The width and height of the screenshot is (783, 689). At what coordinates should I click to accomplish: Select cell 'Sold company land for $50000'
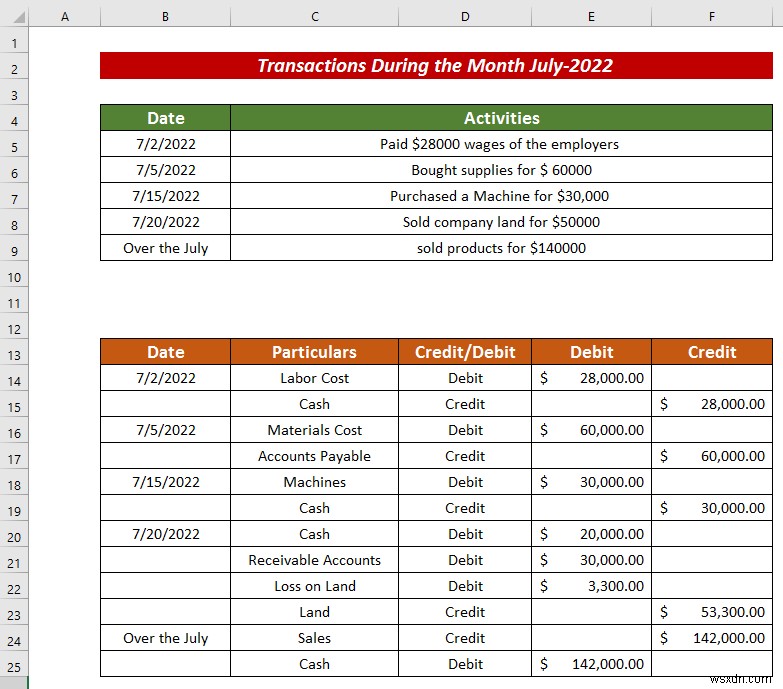[x=501, y=222]
